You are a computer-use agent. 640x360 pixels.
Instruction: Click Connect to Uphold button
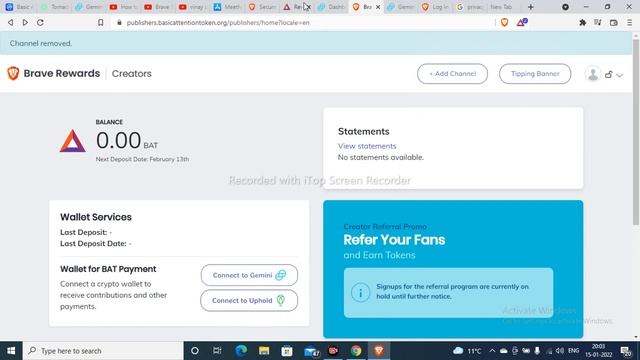pyautogui.click(x=249, y=300)
